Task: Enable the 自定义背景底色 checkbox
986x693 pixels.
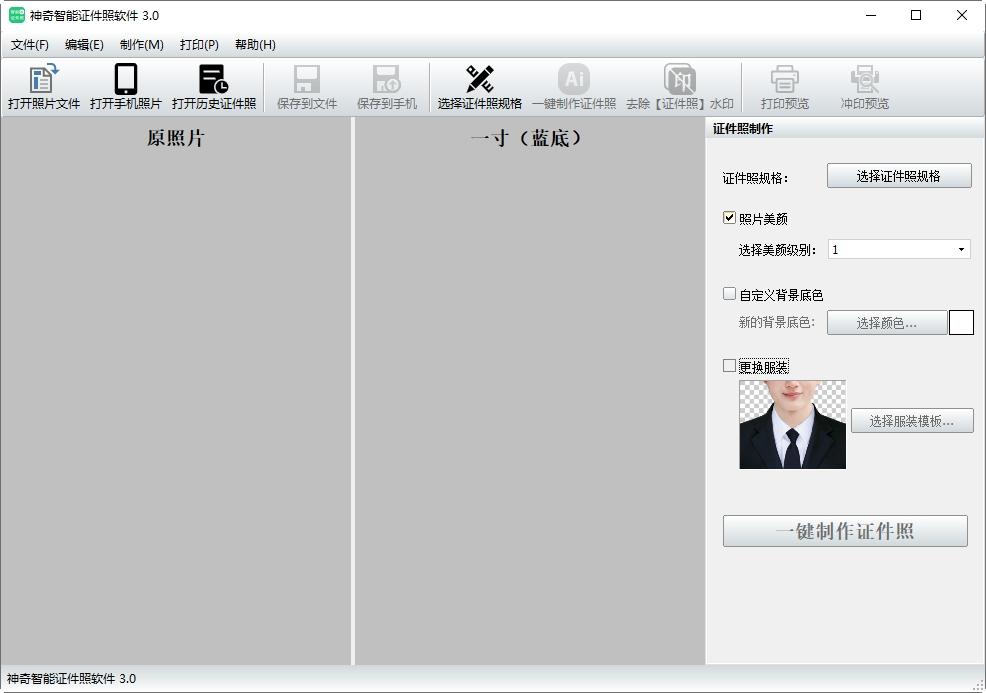Action: click(729, 294)
